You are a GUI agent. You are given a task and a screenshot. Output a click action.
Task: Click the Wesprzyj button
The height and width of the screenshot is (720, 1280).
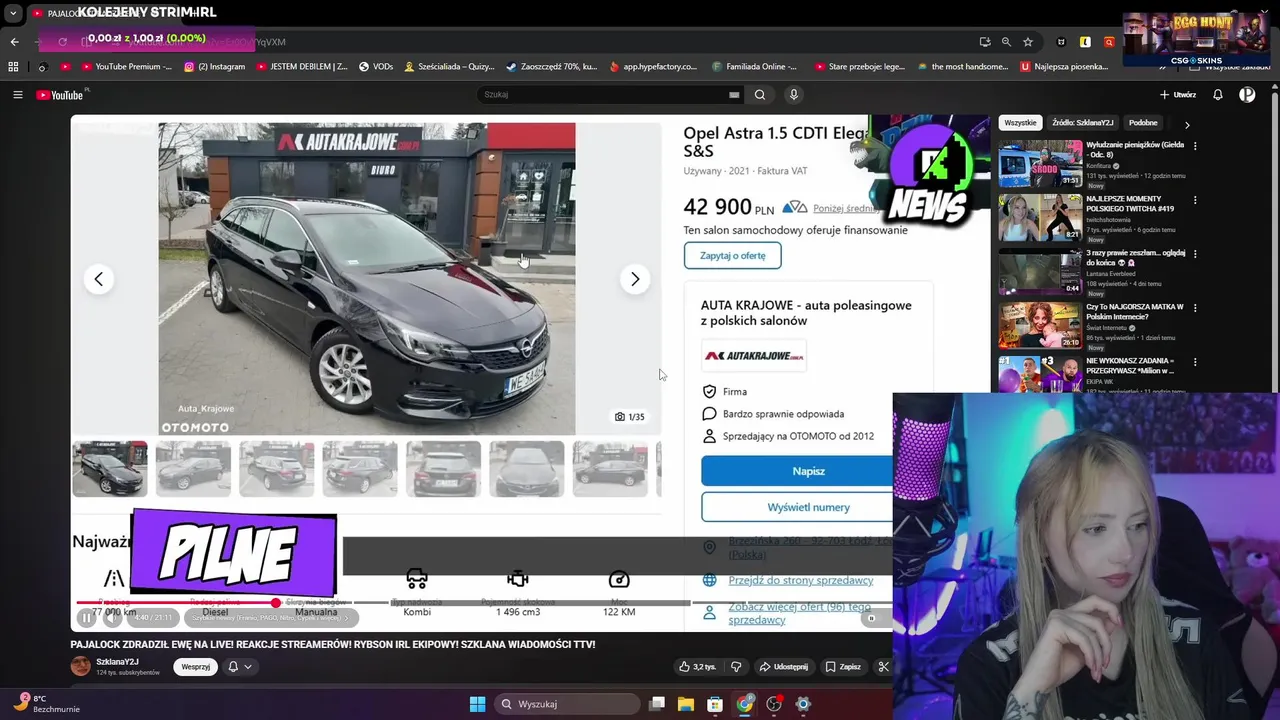click(x=196, y=667)
